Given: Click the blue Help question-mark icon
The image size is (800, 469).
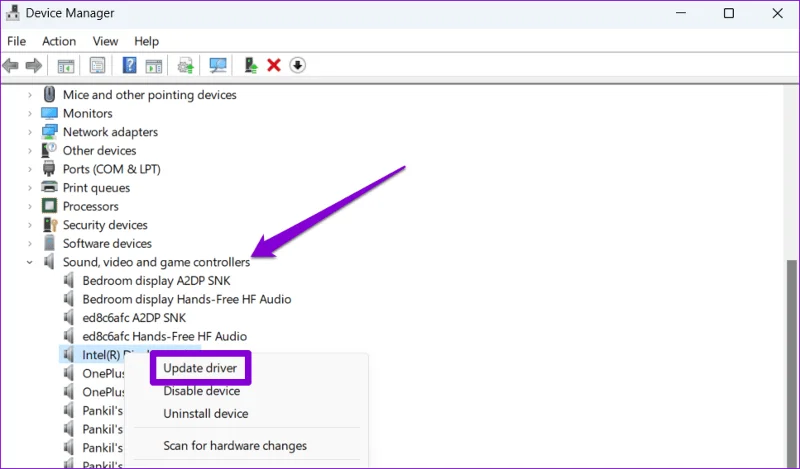Looking at the screenshot, I should [x=130, y=65].
